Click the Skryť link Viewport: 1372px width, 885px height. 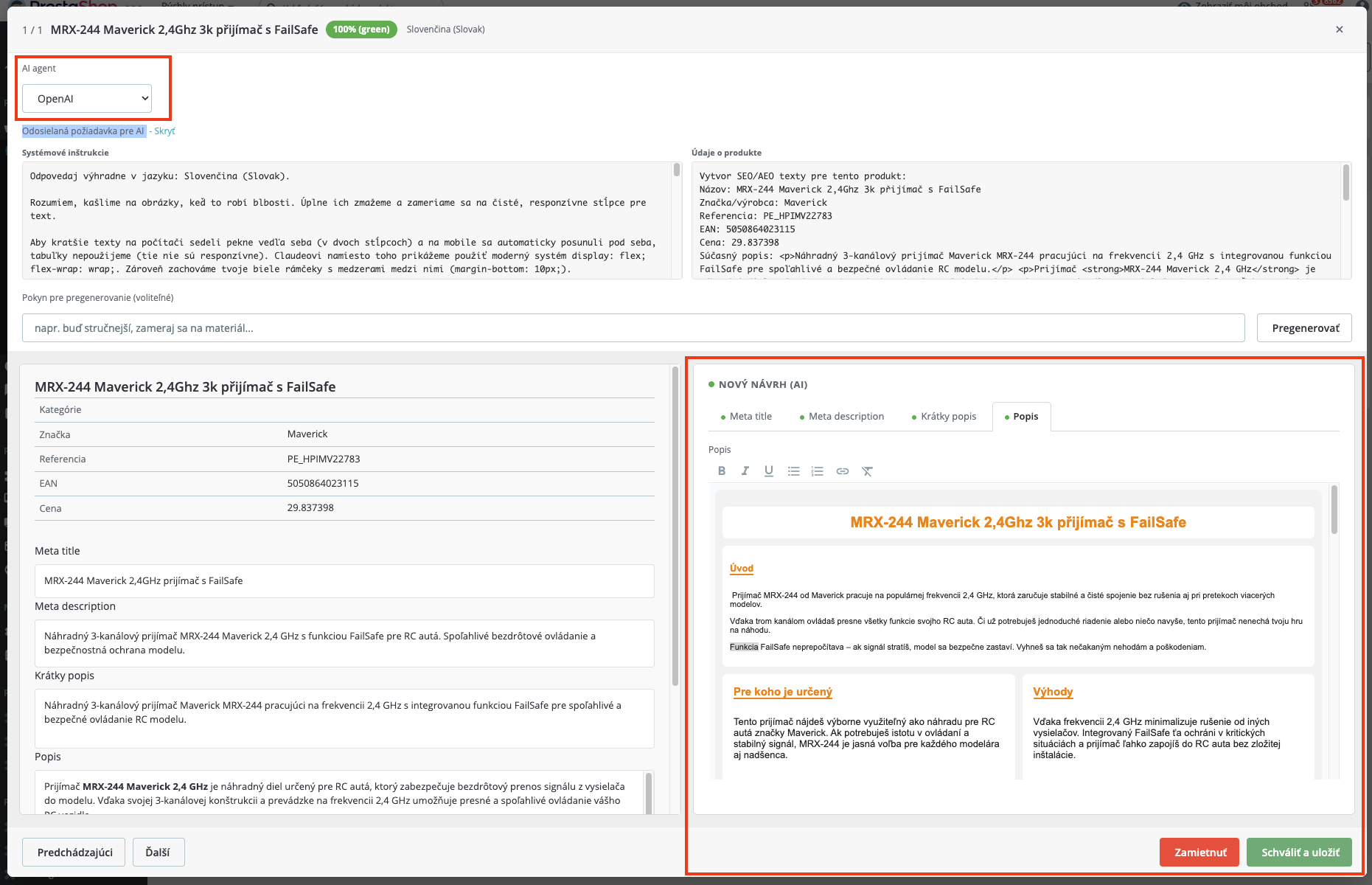(164, 131)
